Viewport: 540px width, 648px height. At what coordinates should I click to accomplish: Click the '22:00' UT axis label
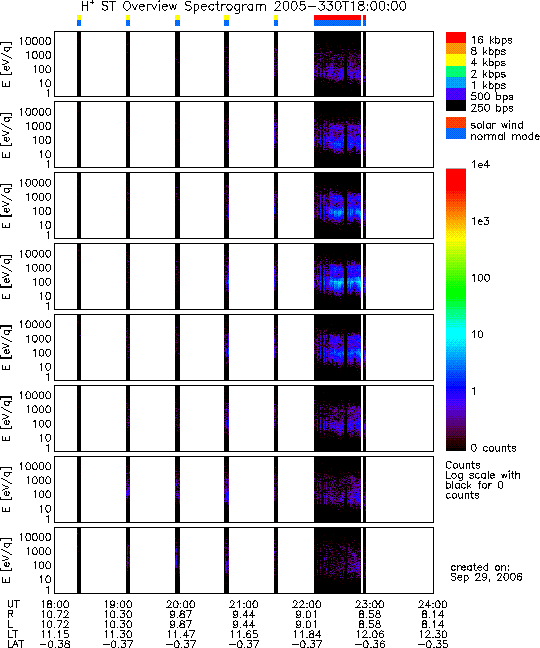pyautogui.click(x=307, y=604)
